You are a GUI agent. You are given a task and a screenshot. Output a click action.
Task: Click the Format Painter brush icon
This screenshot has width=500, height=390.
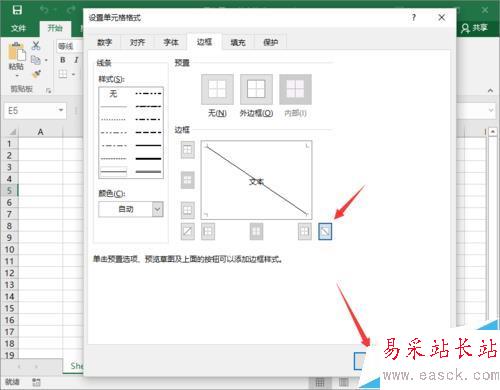(36, 74)
